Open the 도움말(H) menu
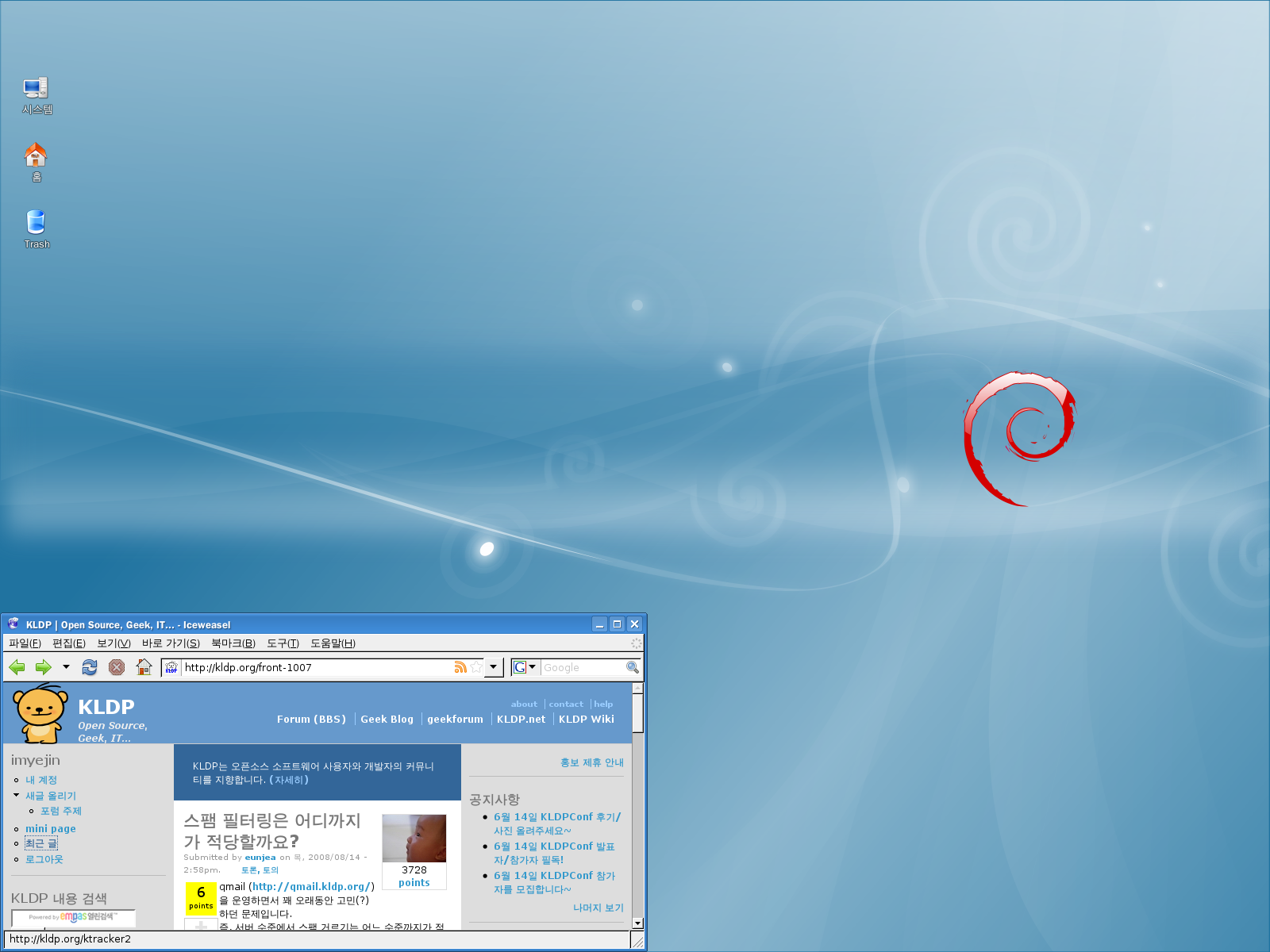The image size is (1270, 952). [x=333, y=643]
